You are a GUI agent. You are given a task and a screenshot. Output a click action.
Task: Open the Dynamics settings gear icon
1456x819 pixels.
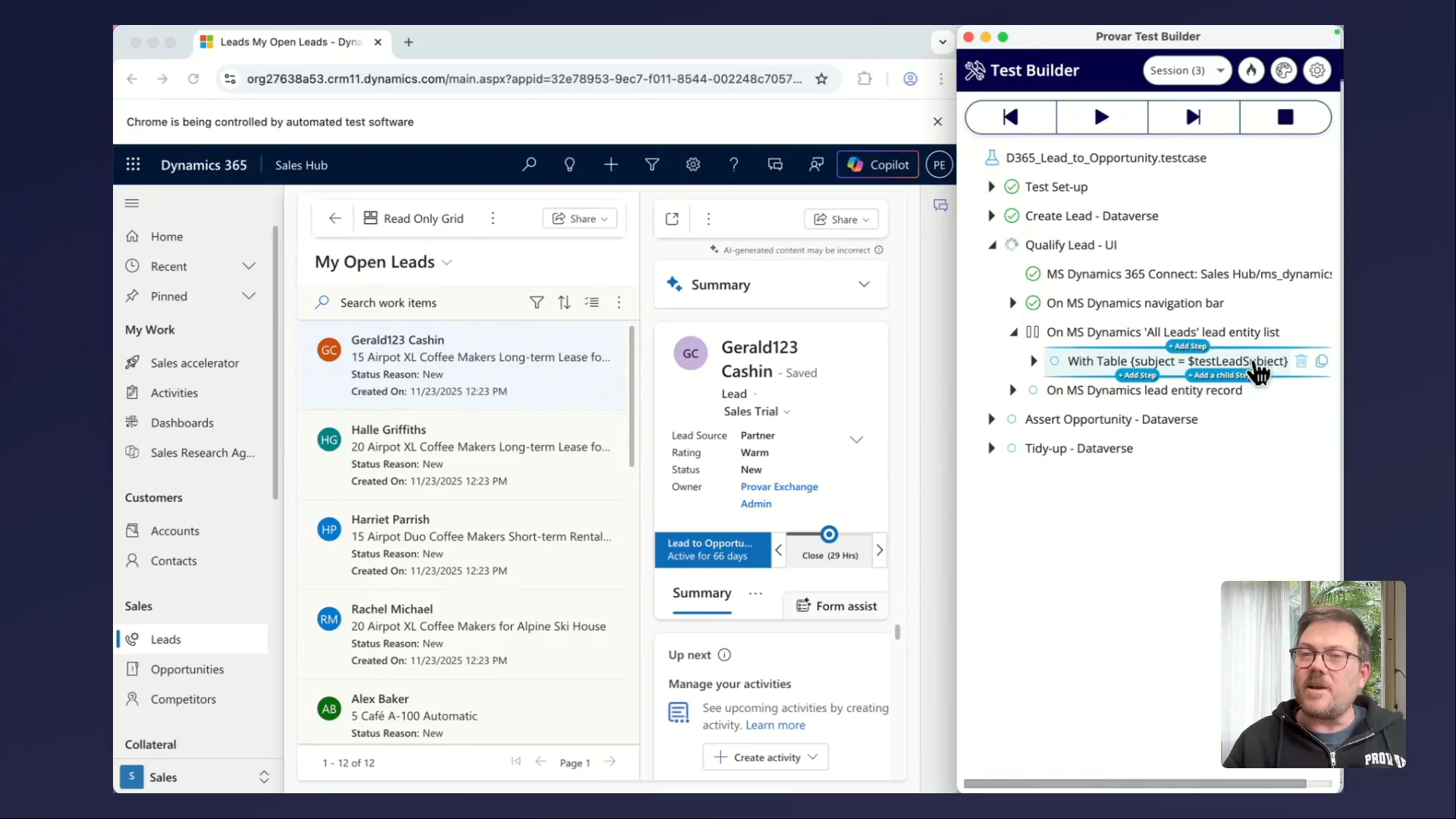[692, 165]
